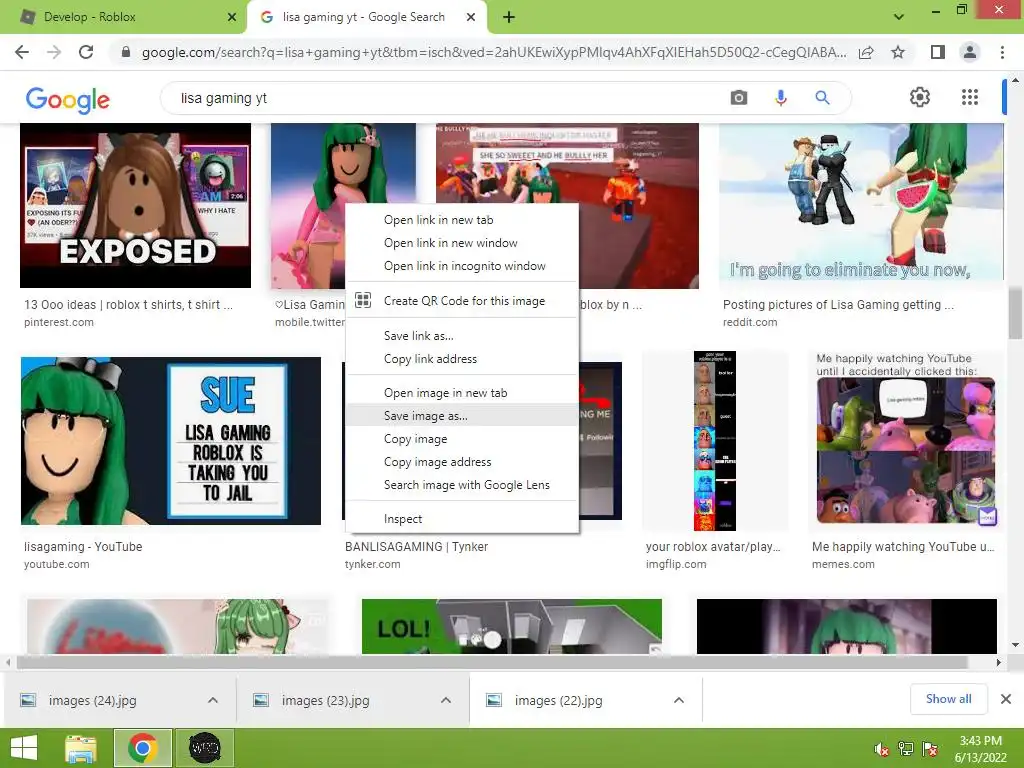Open downloaded file images (23).jpg
The width and height of the screenshot is (1024, 768).
coord(325,701)
